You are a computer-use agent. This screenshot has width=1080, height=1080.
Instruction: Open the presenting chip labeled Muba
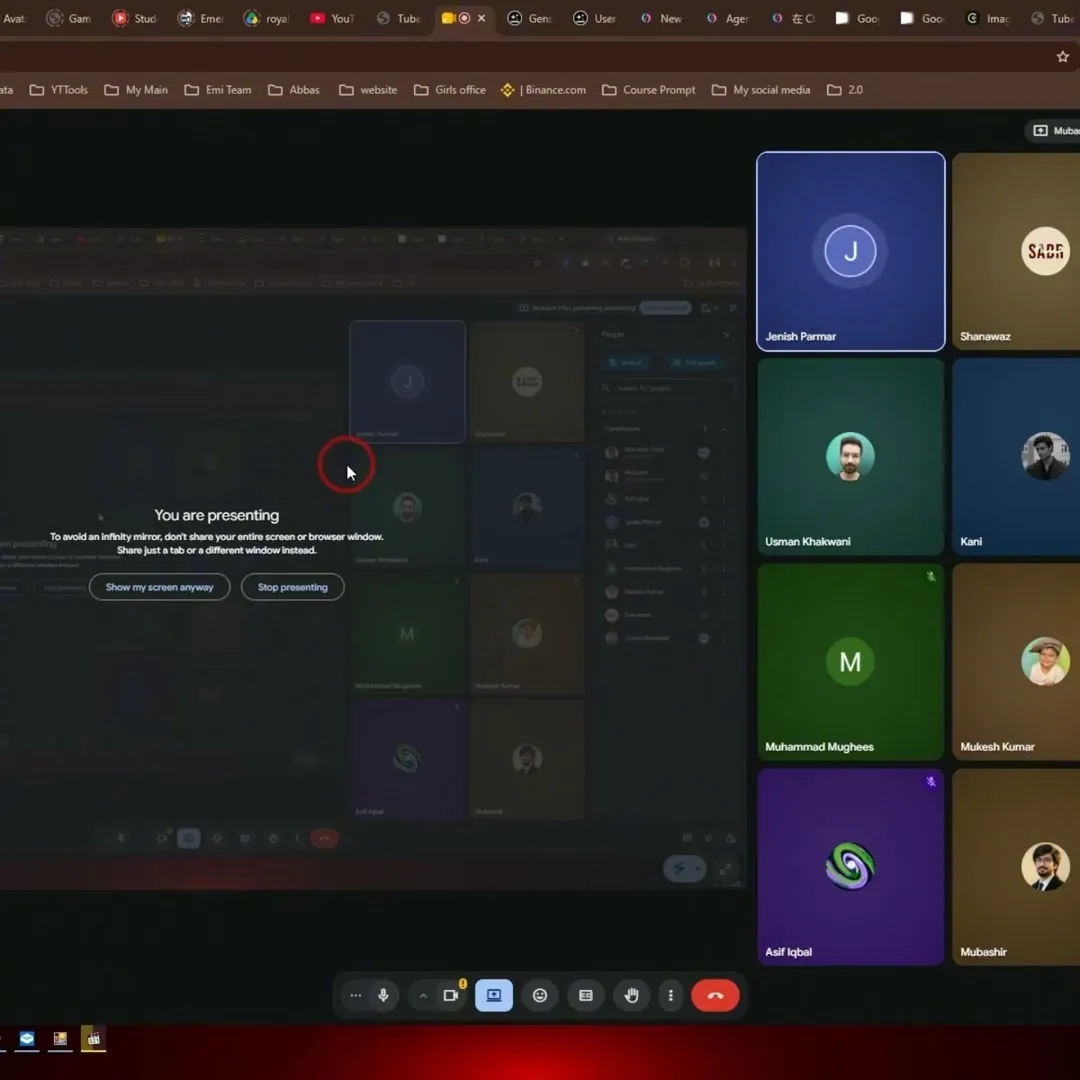point(1053,131)
